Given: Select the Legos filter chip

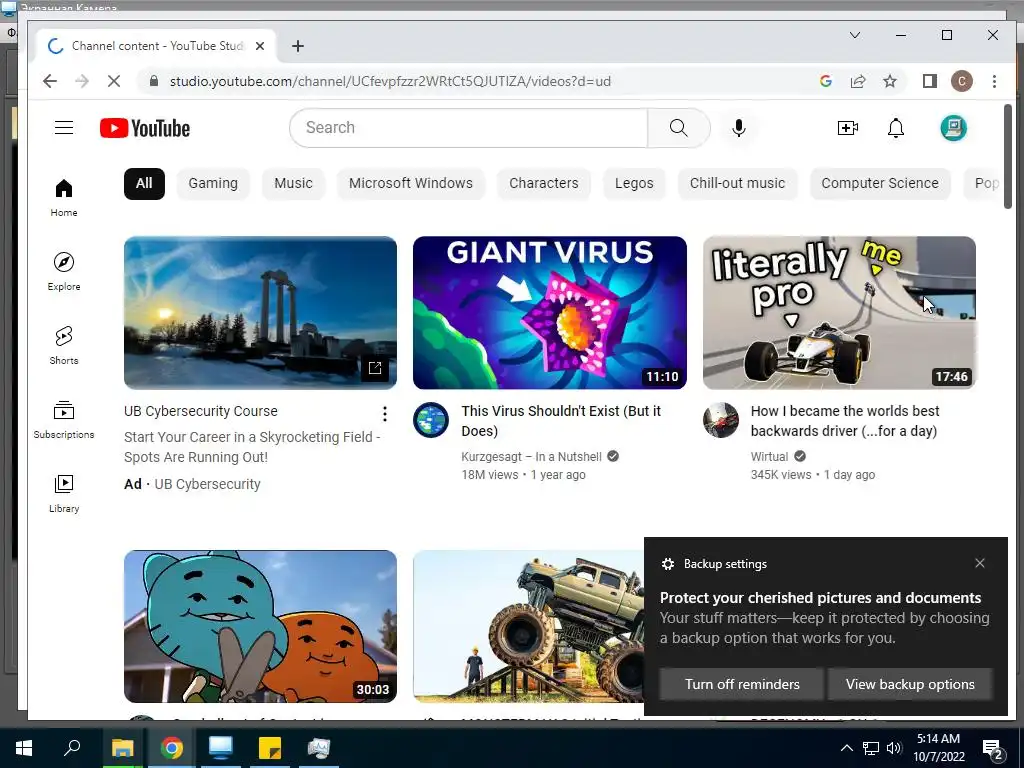Looking at the screenshot, I should (634, 184).
